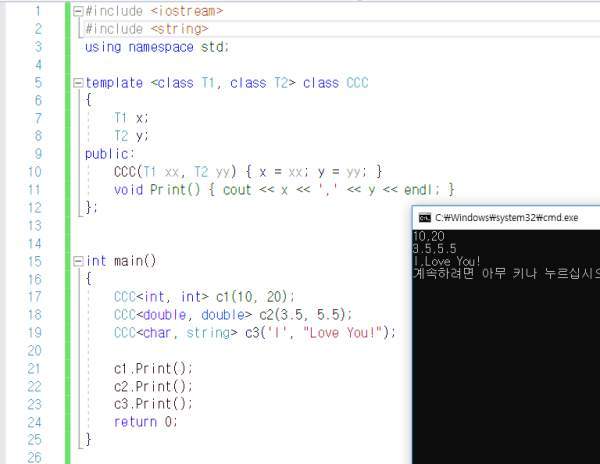Click the 'return 0;' statement
This screenshot has height=464, width=600.
tap(146, 422)
